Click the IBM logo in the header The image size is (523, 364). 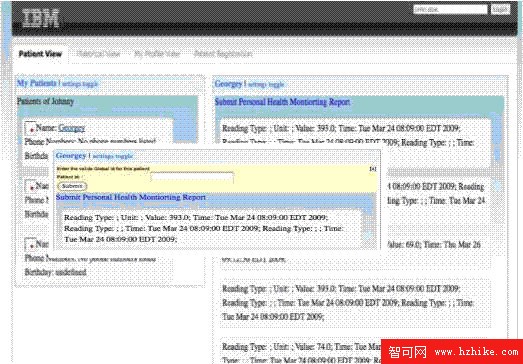(41, 18)
